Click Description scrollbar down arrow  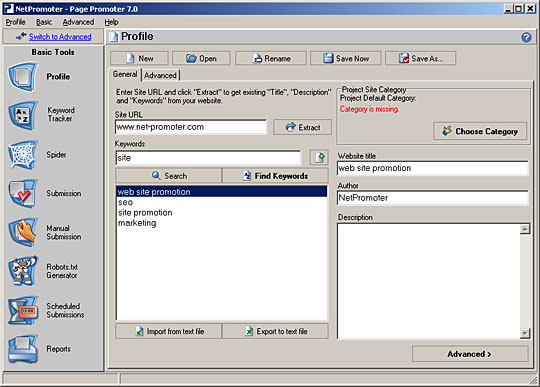pos(525,333)
